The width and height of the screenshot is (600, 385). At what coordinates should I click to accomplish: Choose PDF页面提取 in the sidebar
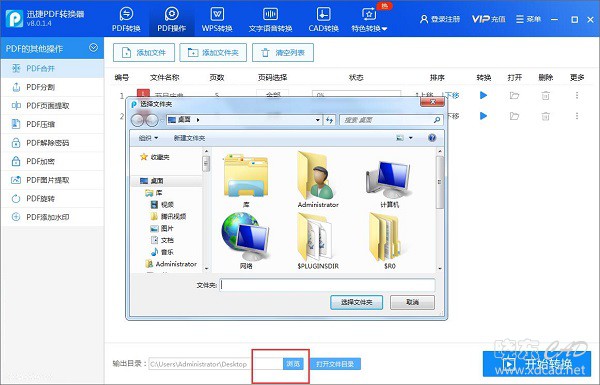coord(52,106)
